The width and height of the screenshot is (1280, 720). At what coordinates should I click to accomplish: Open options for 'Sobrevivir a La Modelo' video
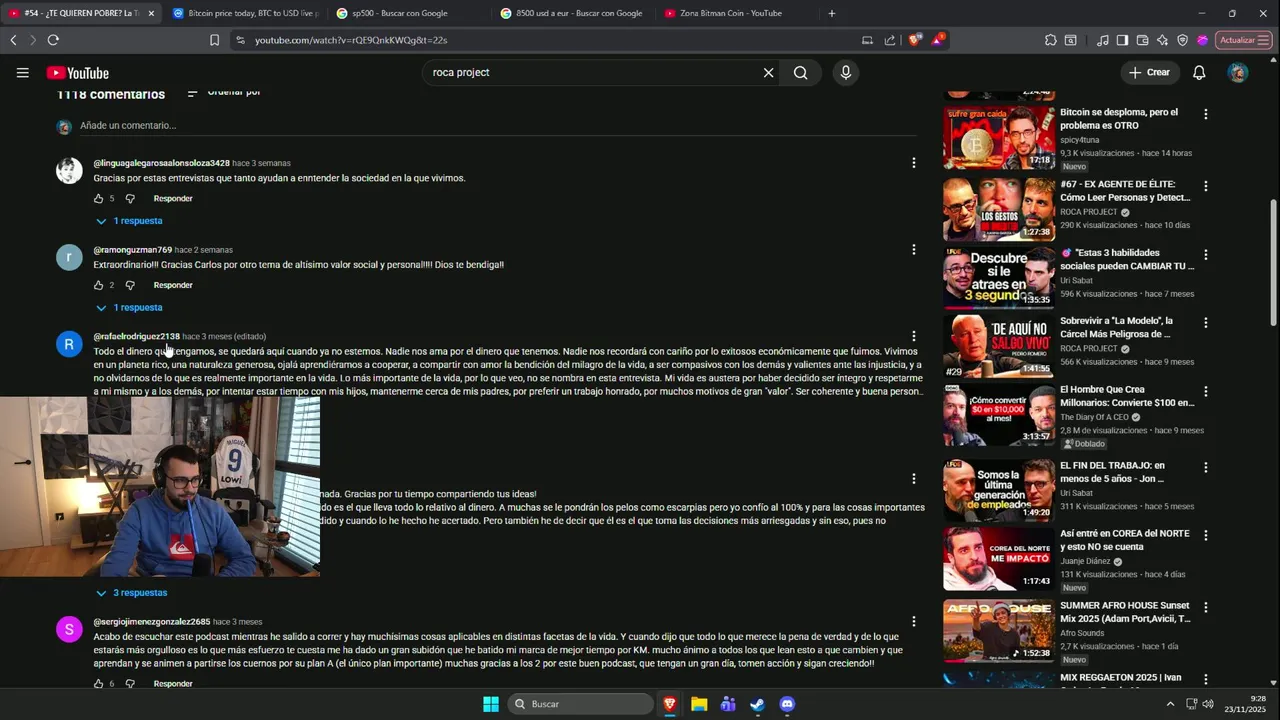pos(1205,322)
